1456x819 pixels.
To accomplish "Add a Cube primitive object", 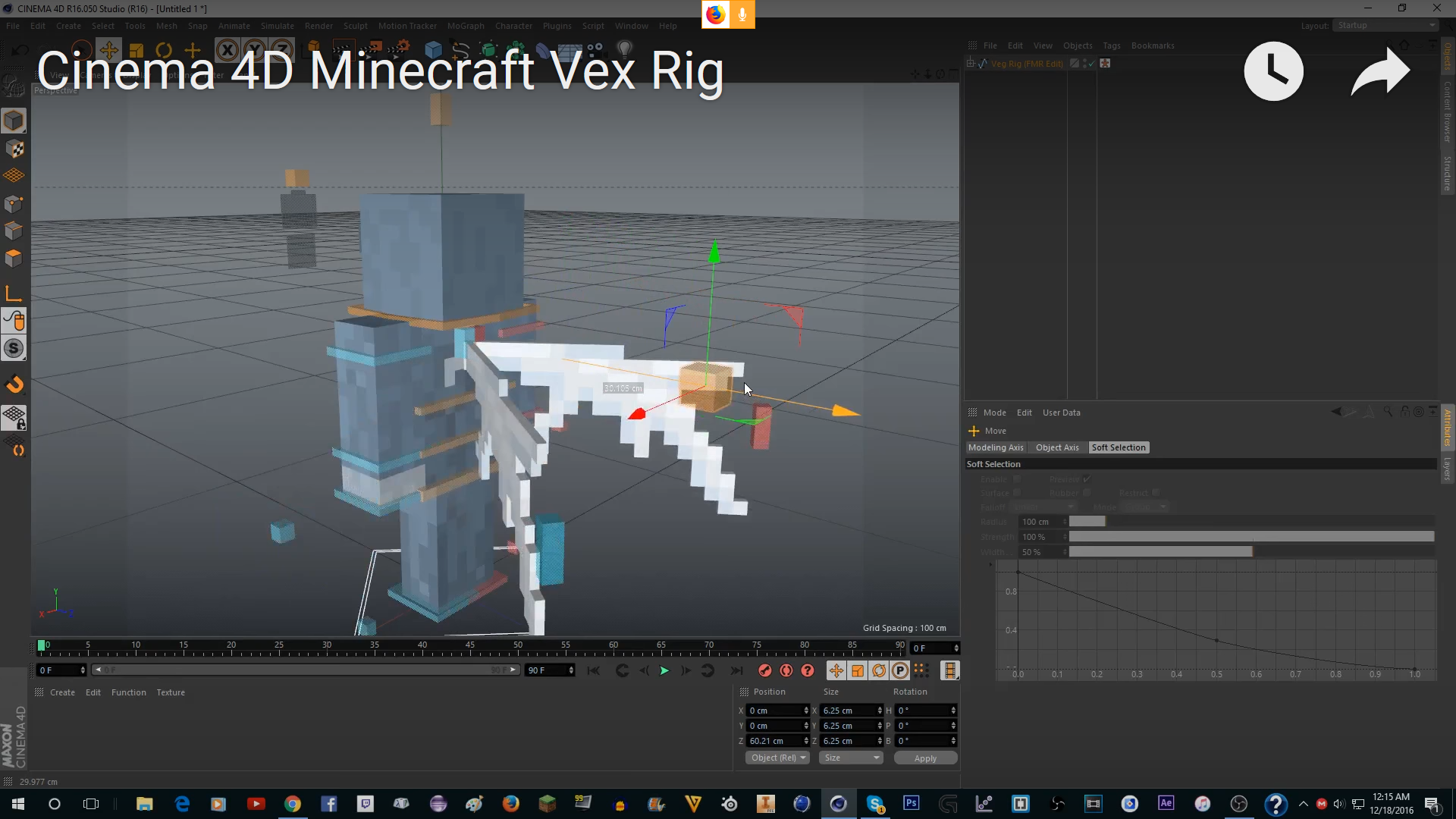I will coord(433,50).
